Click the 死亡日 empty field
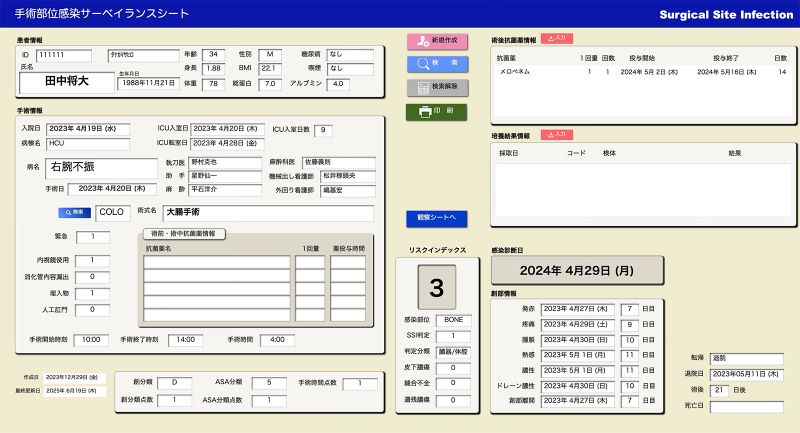This screenshot has width=800, height=433. [746, 407]
